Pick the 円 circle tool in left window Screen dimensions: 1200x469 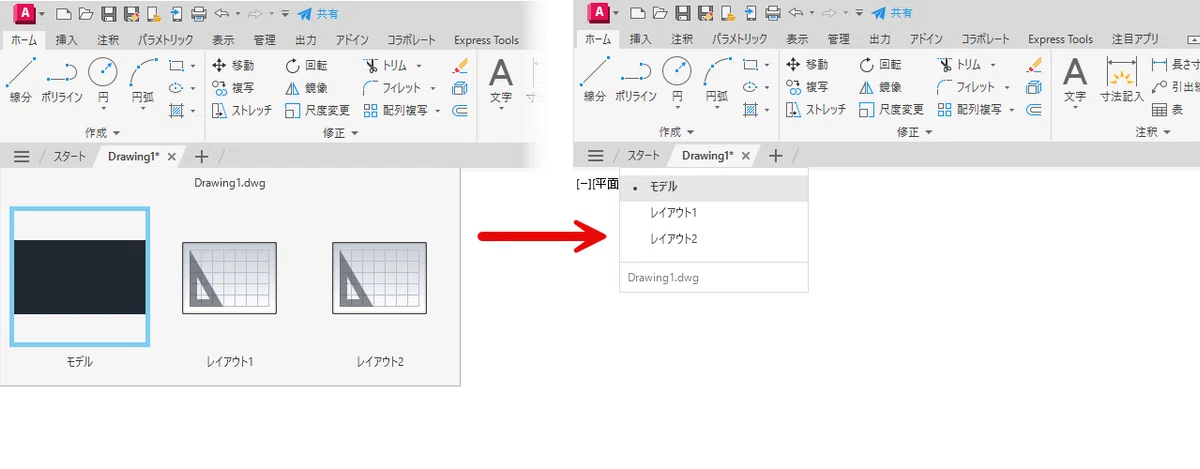click(103, 80)
